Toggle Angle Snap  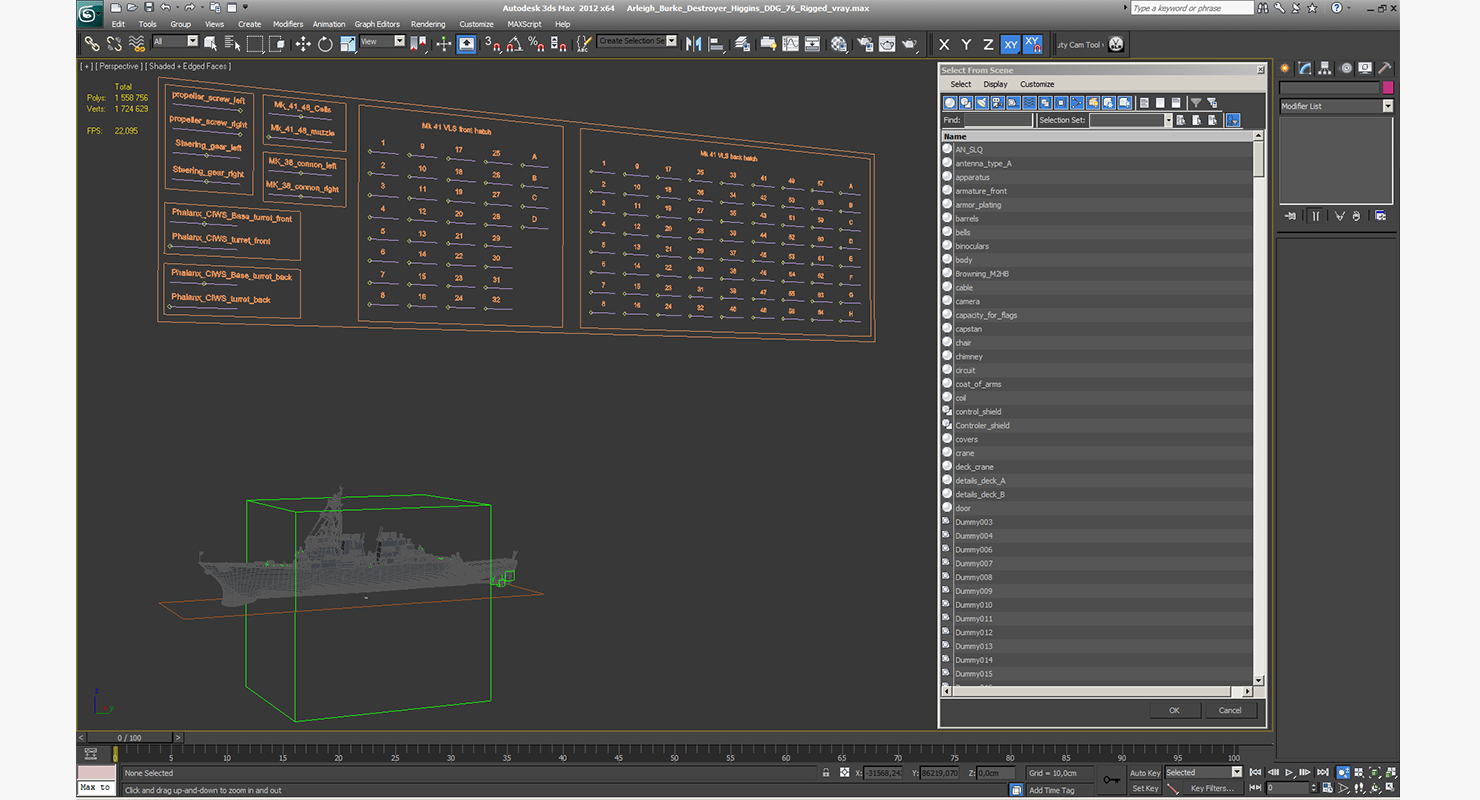click(x=514, y=44)
